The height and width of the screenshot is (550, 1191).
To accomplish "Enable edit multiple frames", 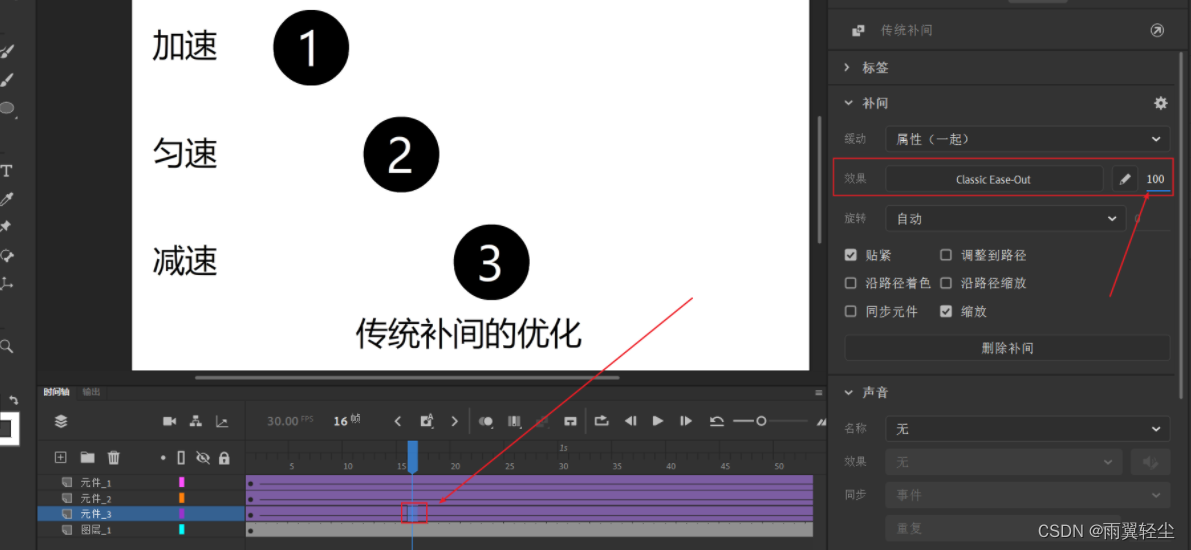I will pos(514,421).
